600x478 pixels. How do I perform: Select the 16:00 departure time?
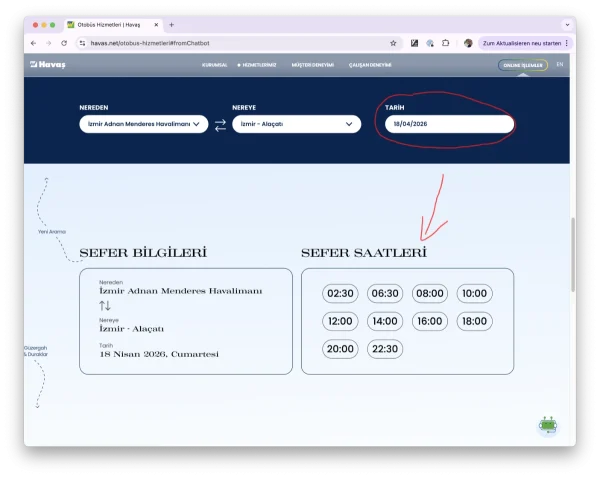point(430,321)
